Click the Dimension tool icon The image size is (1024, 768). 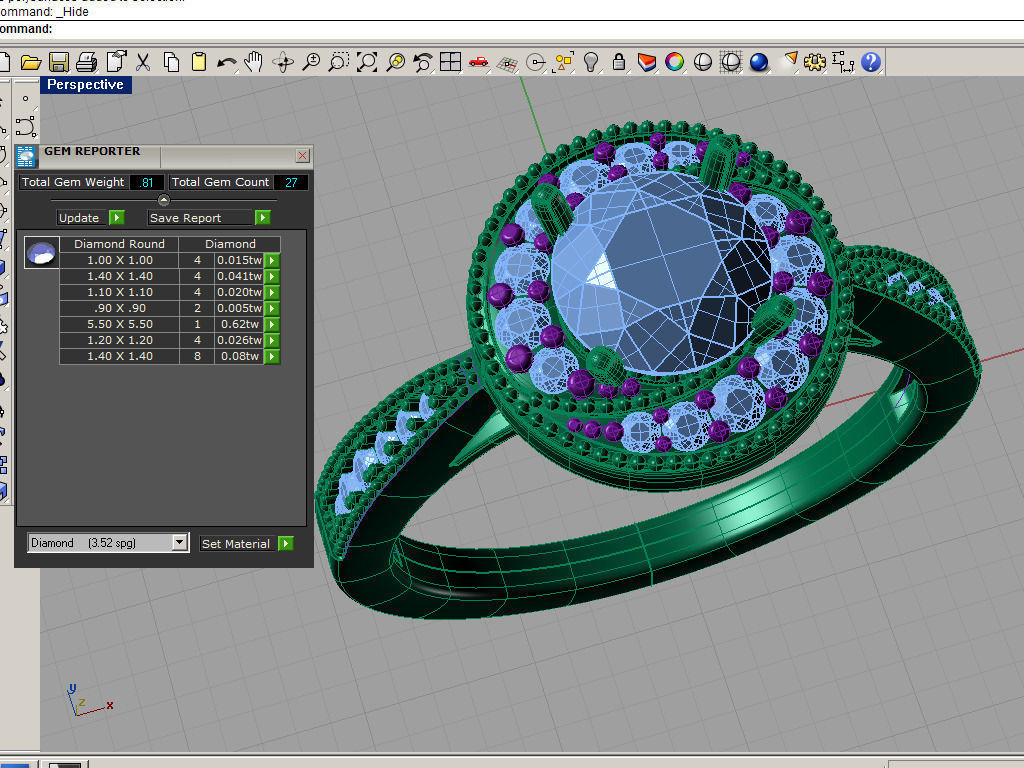pyautogui.click(x=842, y=62)
